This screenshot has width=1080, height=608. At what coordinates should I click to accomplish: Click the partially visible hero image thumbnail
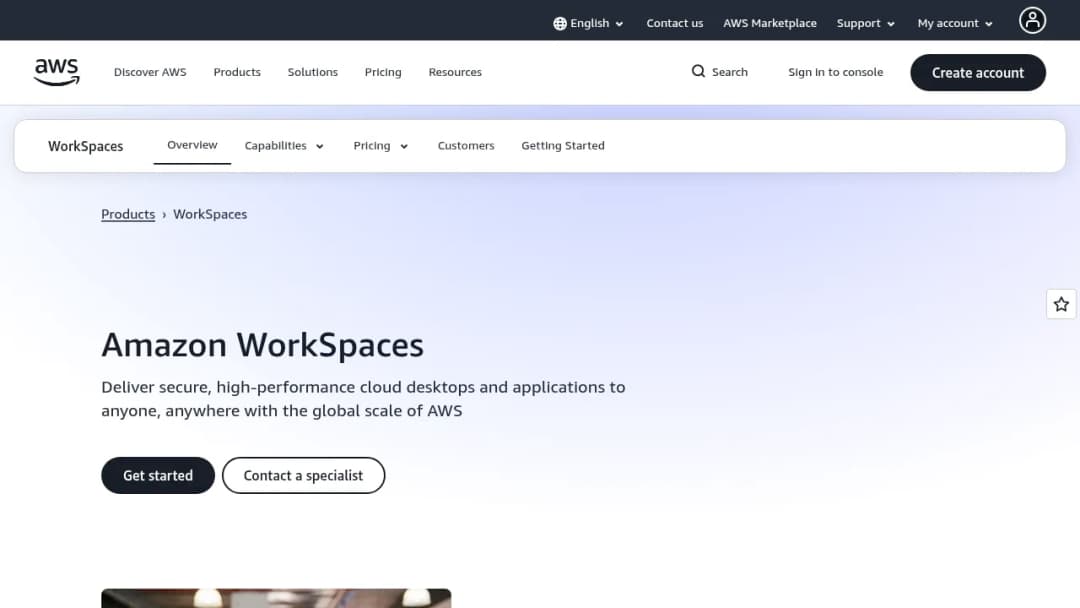(x=276, y=598)
